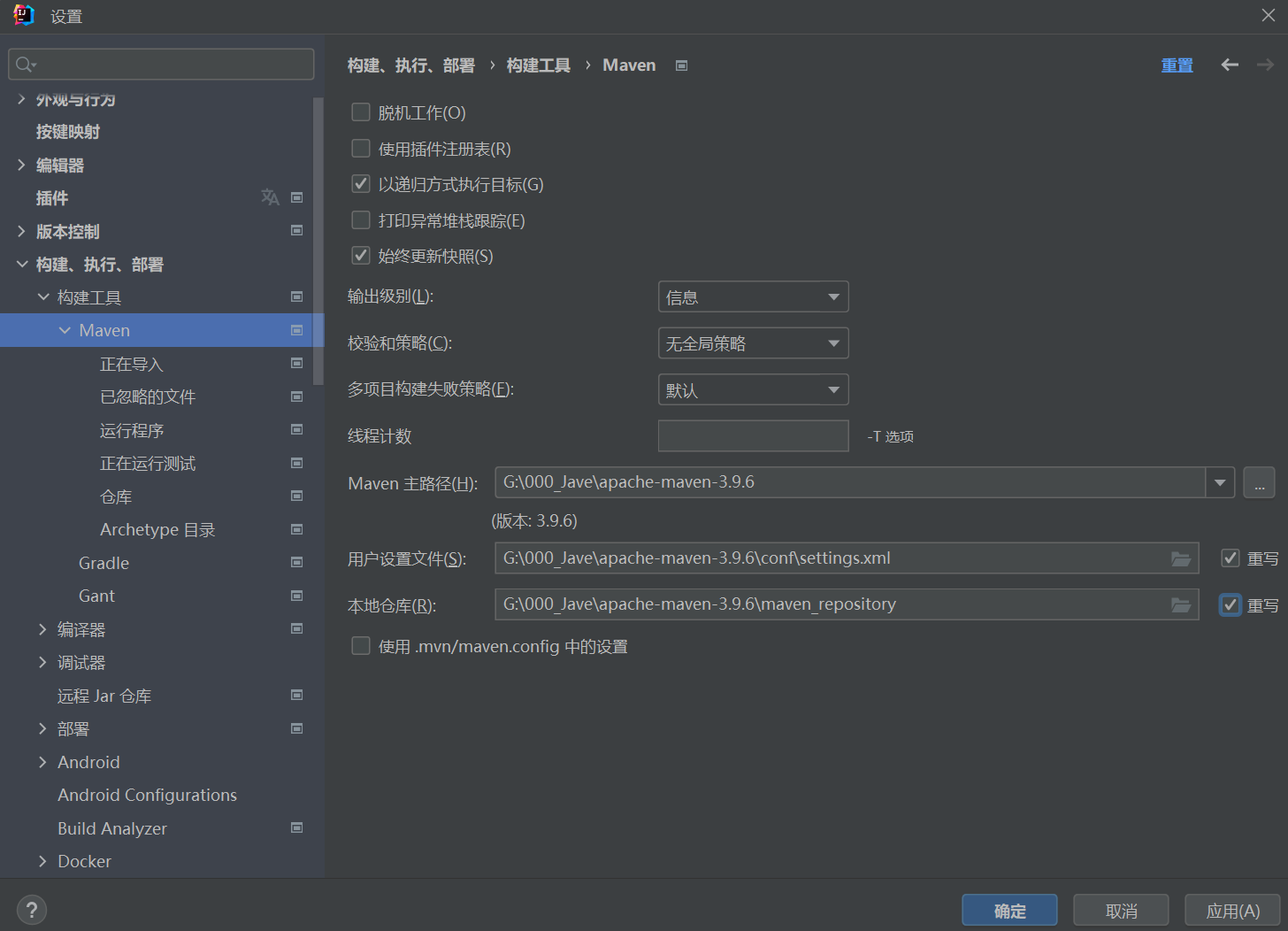Click project-level icon on Maven tree row

[297, 330]
